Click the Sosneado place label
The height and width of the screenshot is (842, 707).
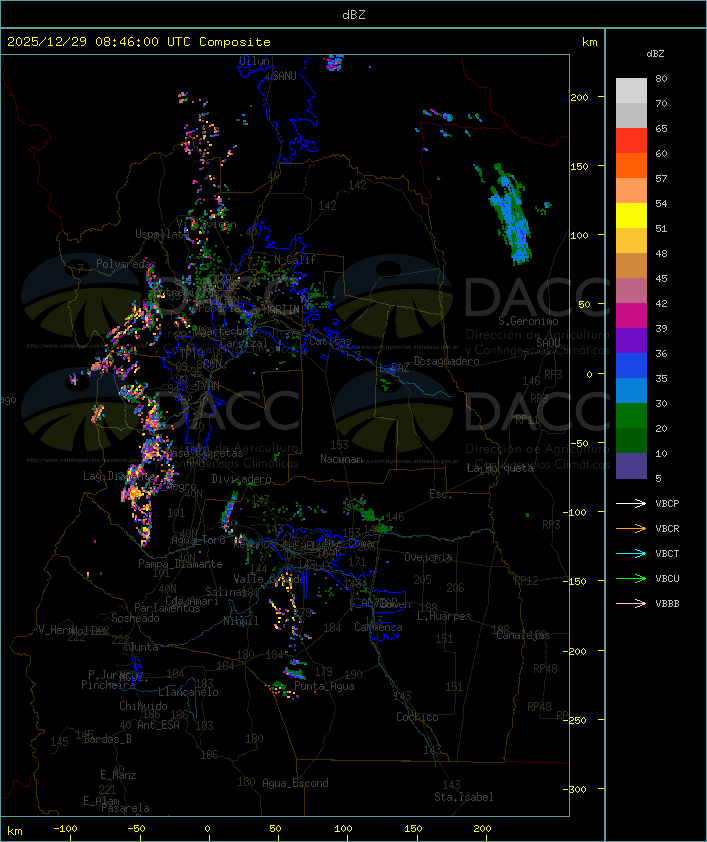pyautogui.click(x=135, y=618)
